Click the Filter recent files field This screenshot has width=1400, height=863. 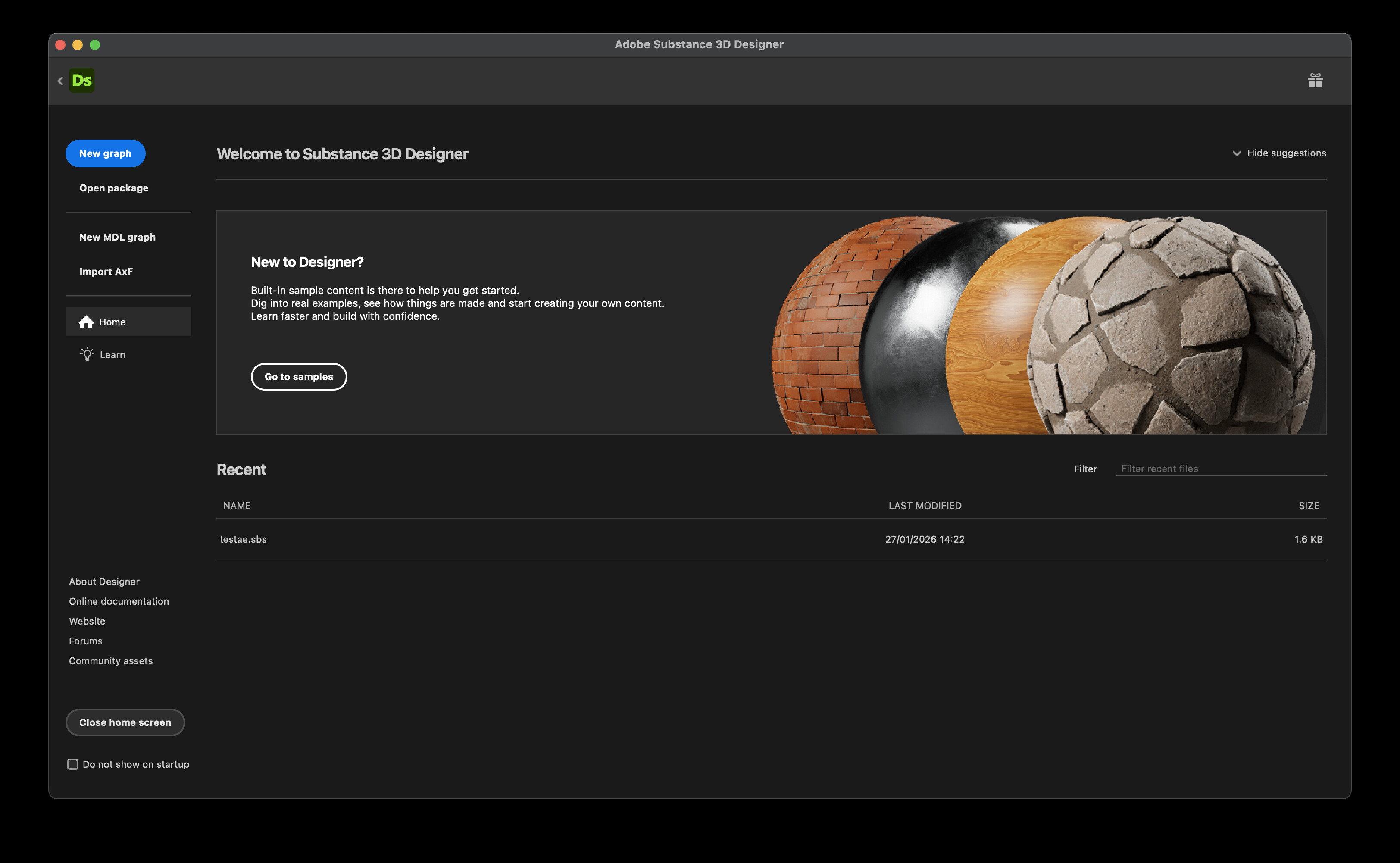[1221, 468]
